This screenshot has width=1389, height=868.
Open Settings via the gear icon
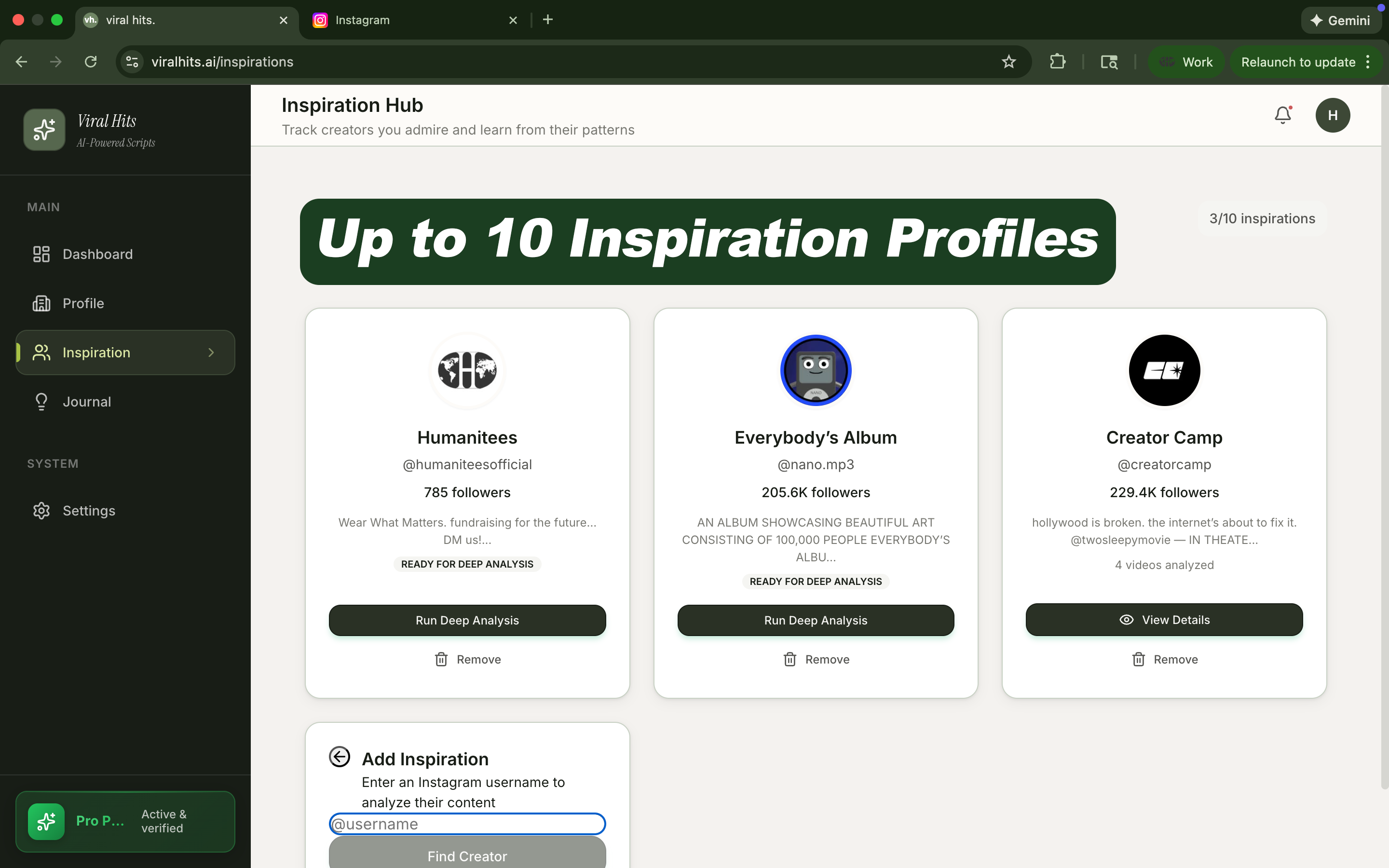click(x=41, y=510)
